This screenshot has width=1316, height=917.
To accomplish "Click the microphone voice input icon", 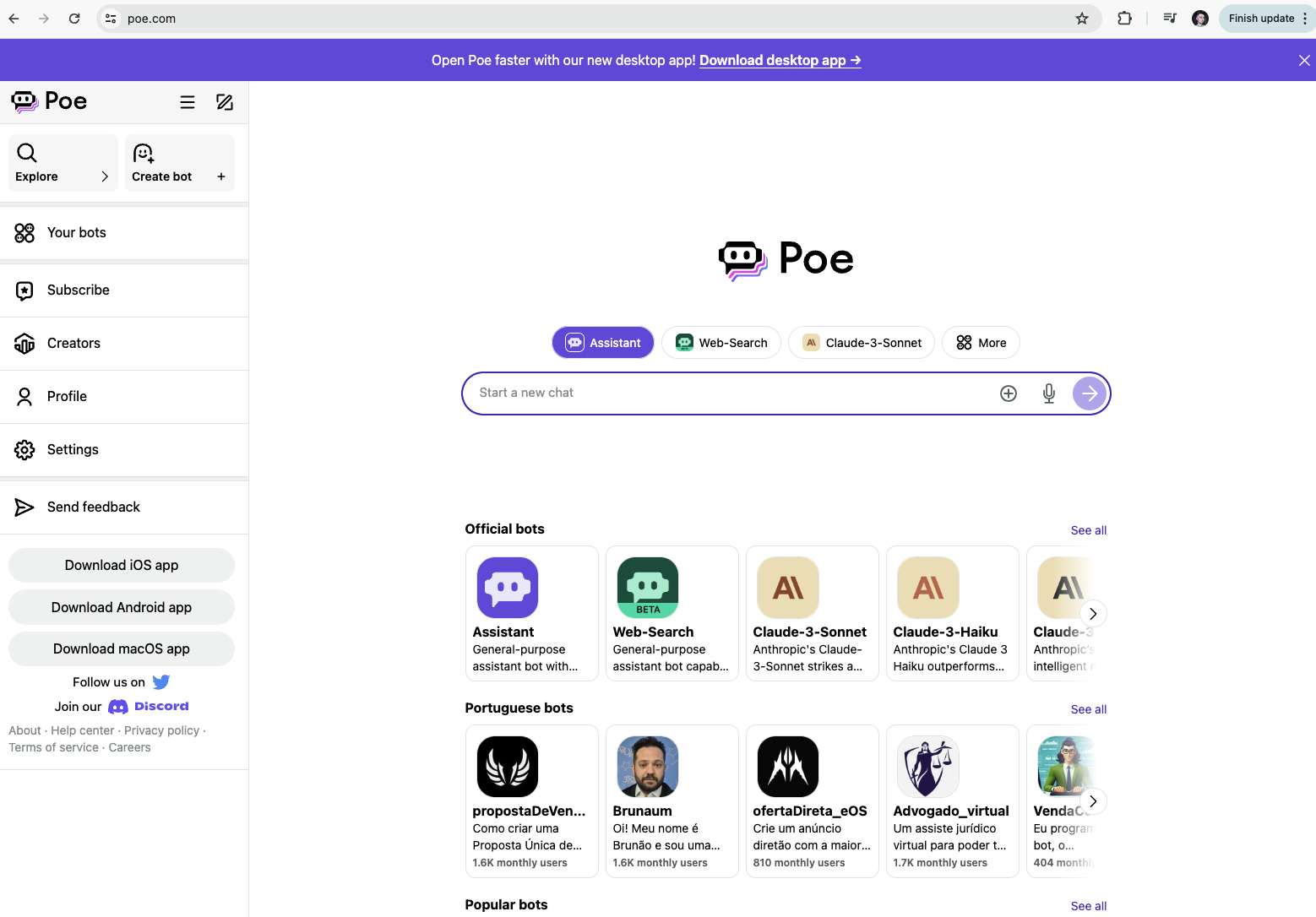I will point(1049,393).
